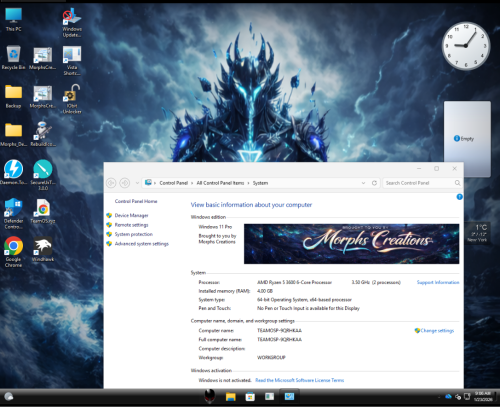The width and height of the screenshot is (500, 407).
Task: Select the Morphs_De folder icon
Action: tap(13, 134)
